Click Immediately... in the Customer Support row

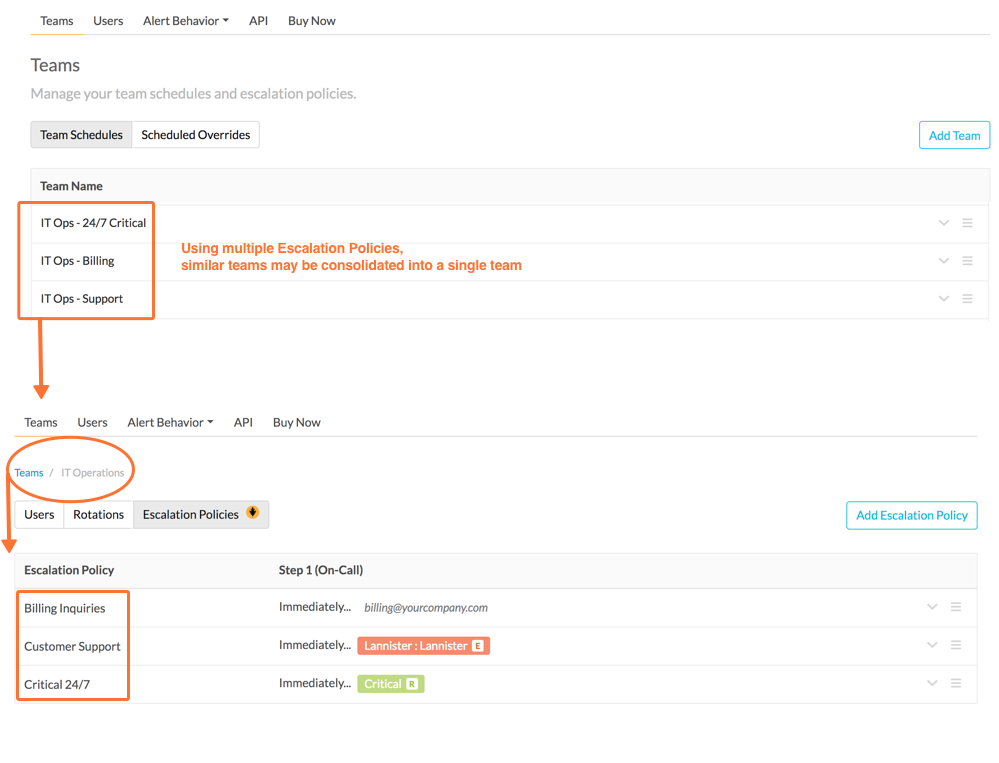(315, 645)
